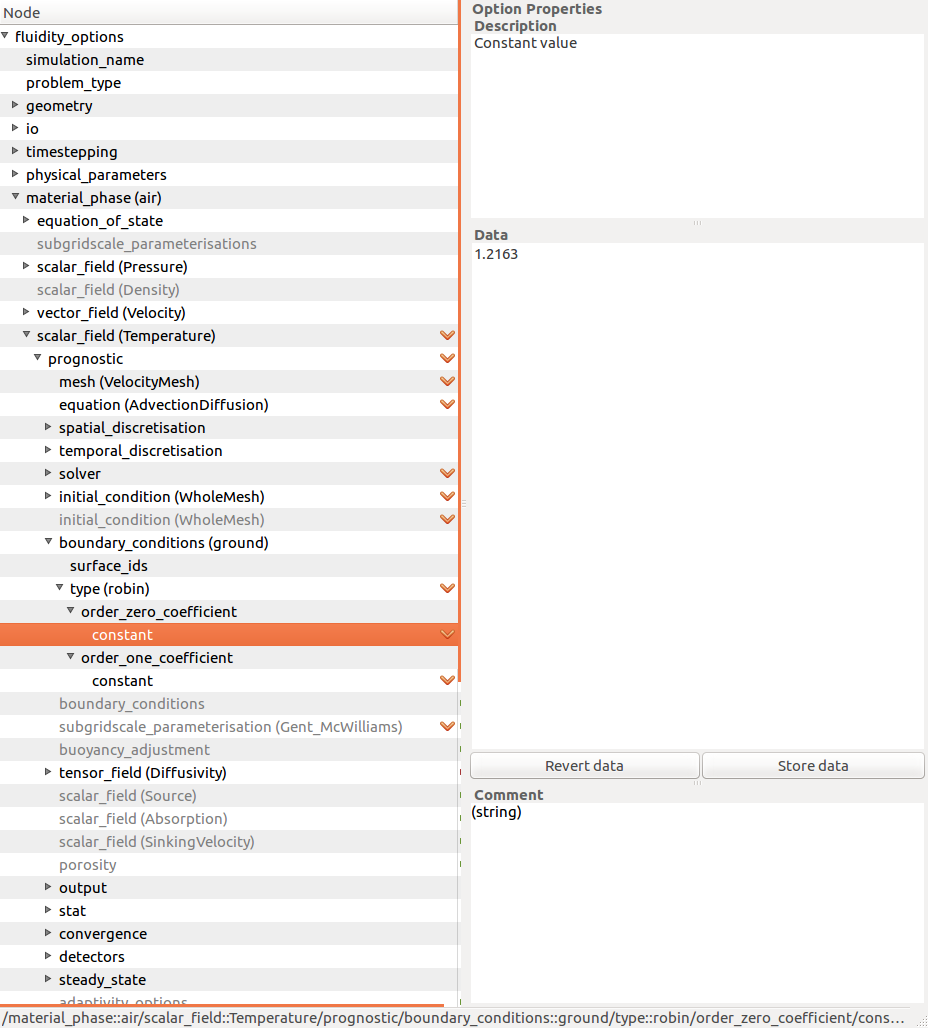Screen dimensions: 928x1028
Task: Select the greyed buoyancy_adjustment row
Action: (229, 749)
